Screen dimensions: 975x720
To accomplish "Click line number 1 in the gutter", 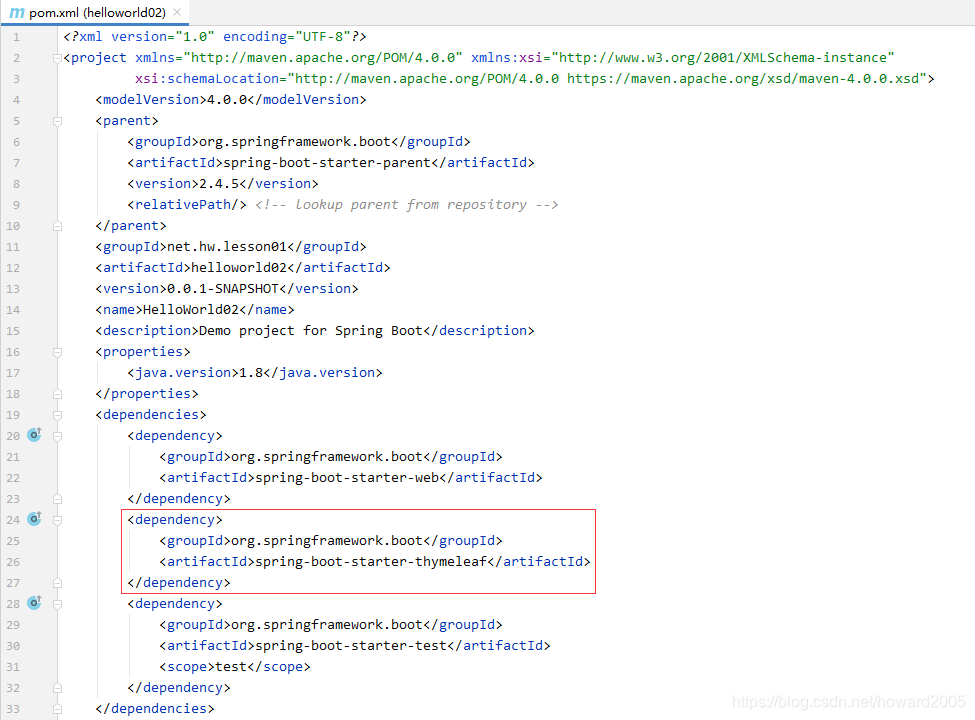I will [16, 37].
